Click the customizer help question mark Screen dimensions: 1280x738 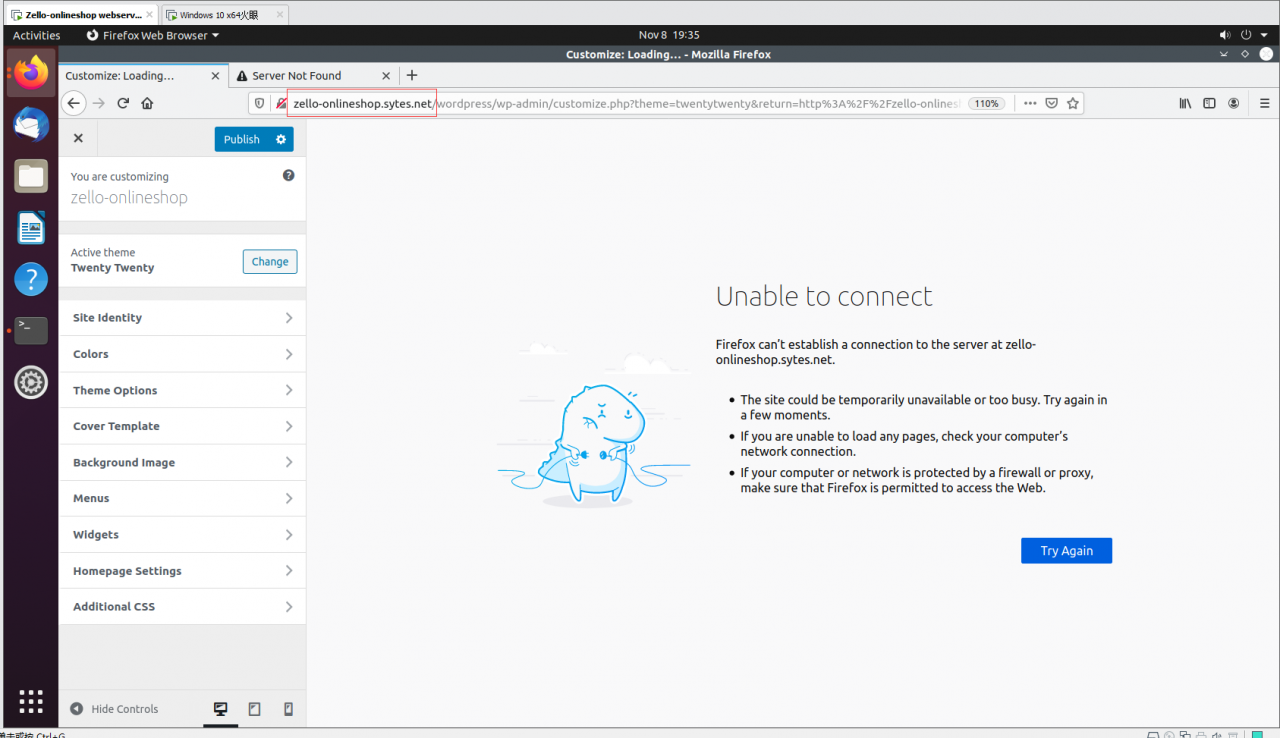click(x=289, y=175)
